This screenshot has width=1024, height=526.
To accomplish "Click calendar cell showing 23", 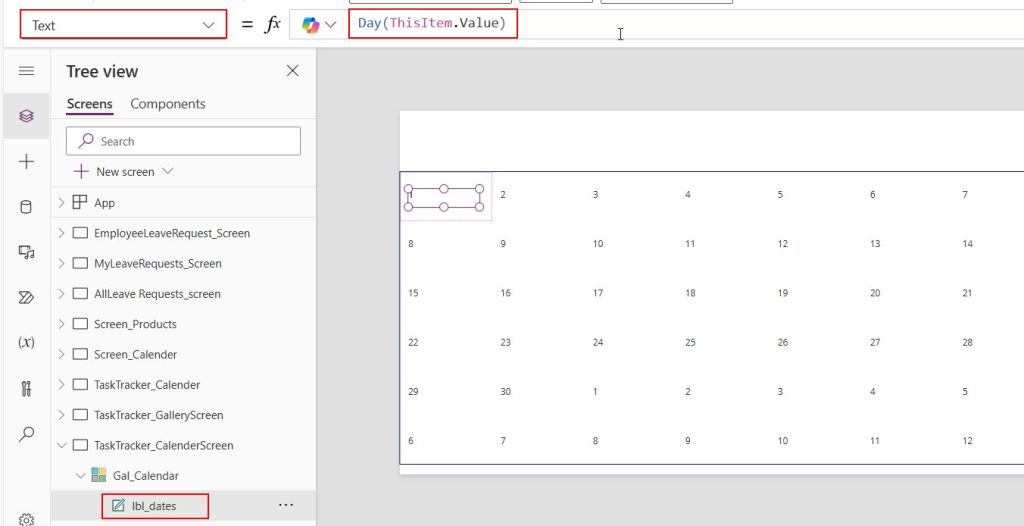I will pos(505,342).
